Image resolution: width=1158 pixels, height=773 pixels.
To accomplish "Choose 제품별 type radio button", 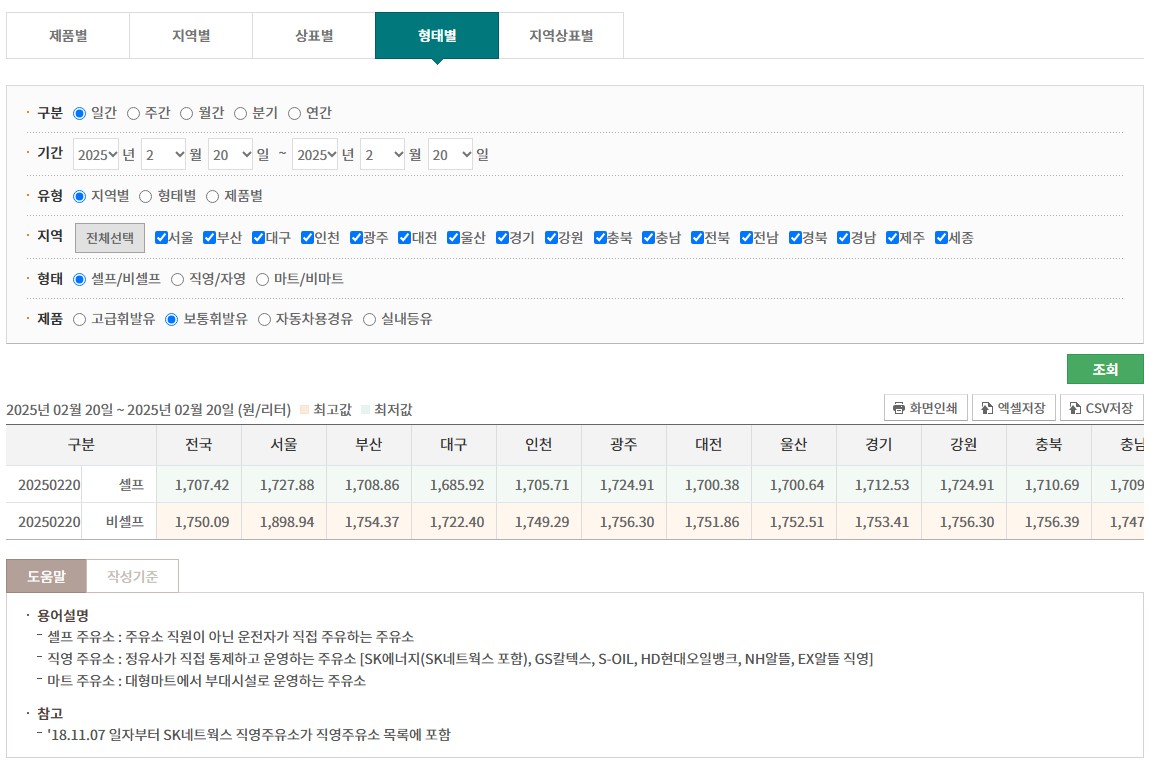I will (213, 196).
